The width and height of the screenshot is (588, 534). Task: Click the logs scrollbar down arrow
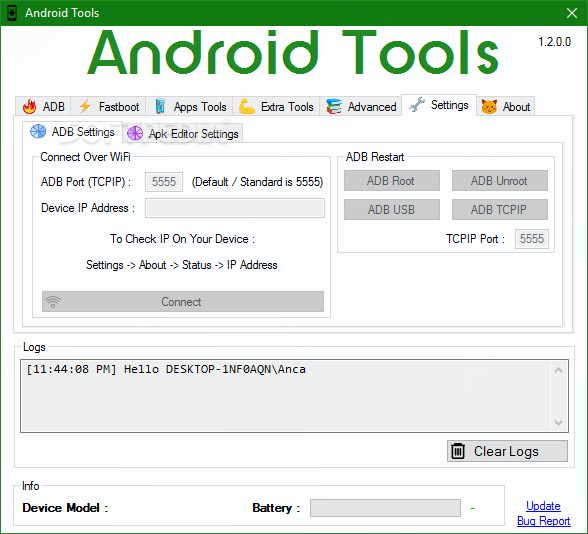[x=558, y=423]
